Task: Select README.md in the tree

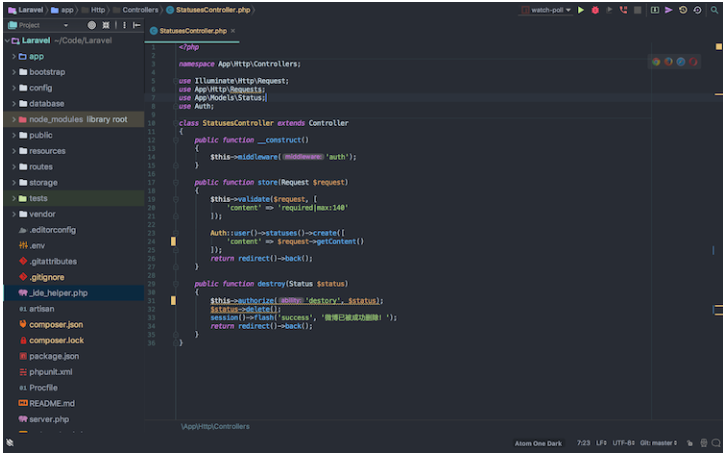Action: pos(74,403)
